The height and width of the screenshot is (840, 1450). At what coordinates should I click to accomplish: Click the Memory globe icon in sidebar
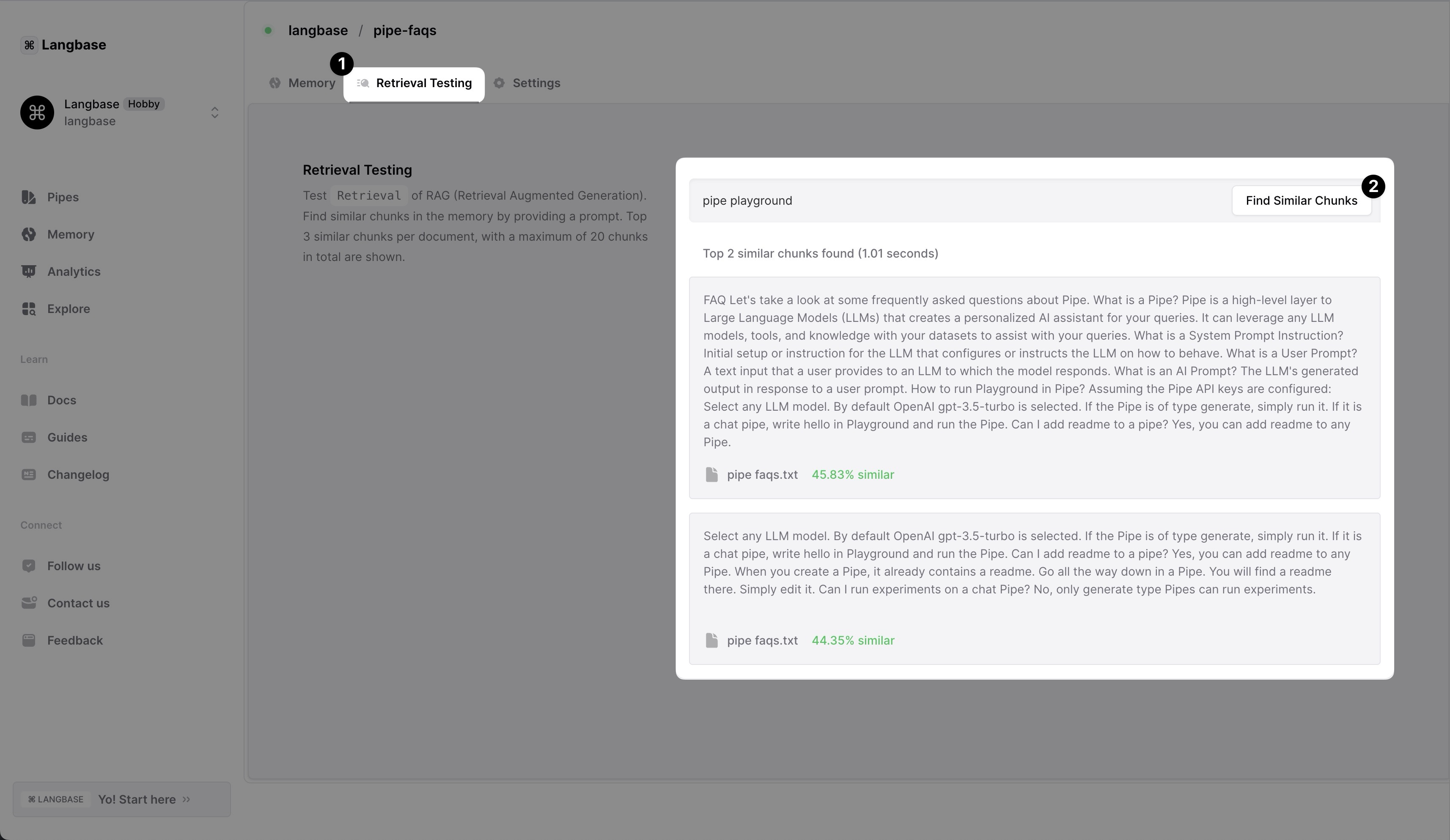tap(28, 235)
